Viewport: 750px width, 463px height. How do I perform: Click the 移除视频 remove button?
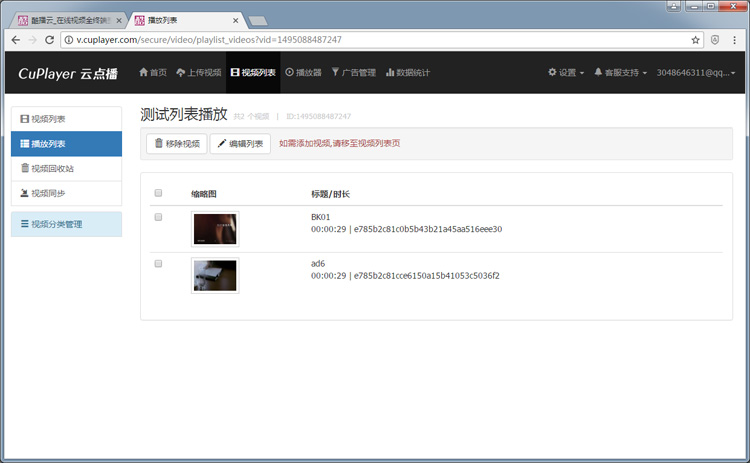tap(176, 144)
